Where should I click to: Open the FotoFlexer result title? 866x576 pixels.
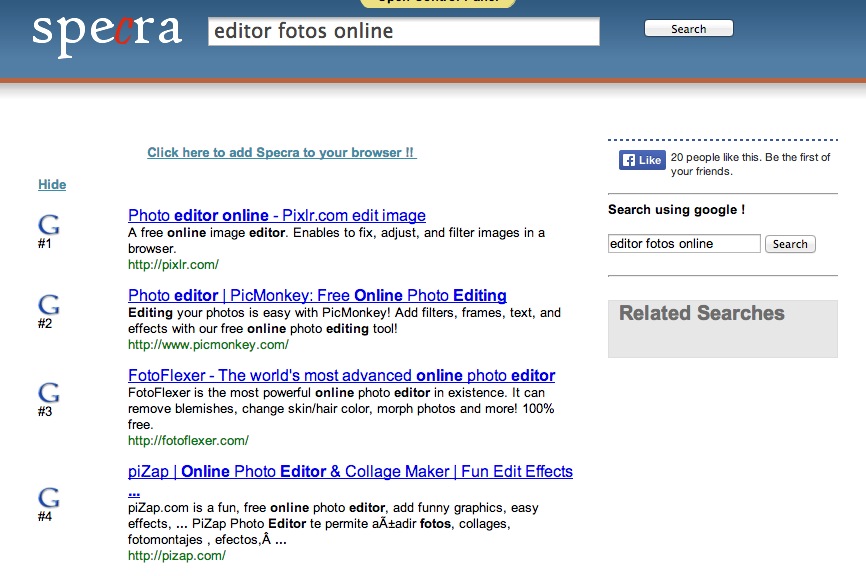click(x=341, y=375)
